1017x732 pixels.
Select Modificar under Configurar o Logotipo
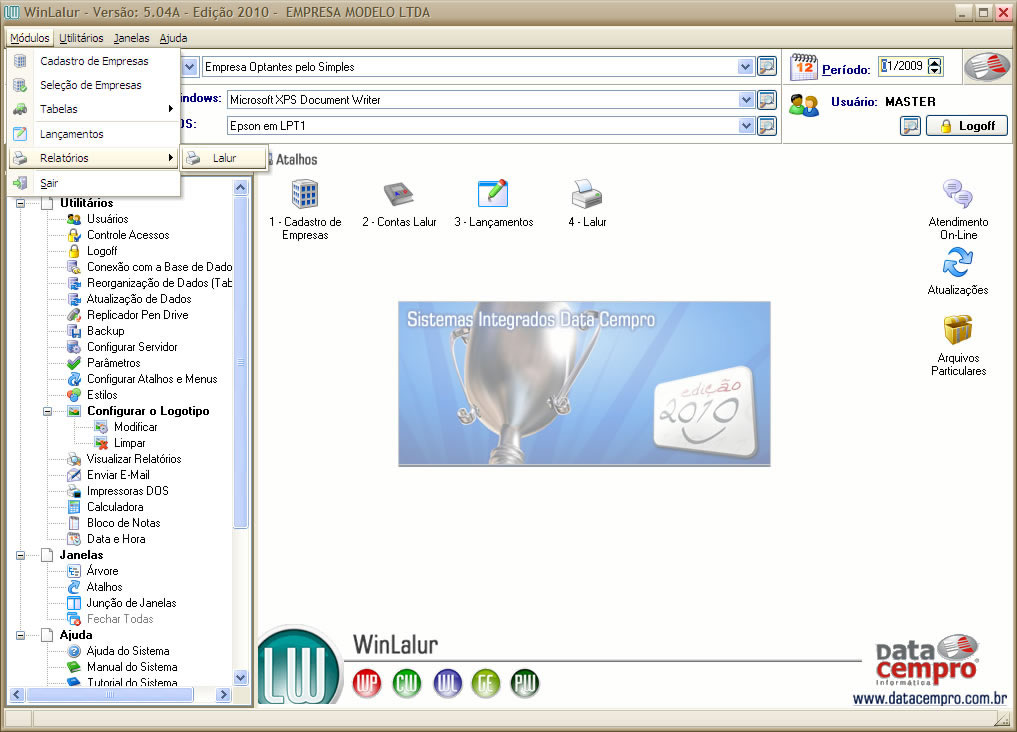tap(136, 427)
